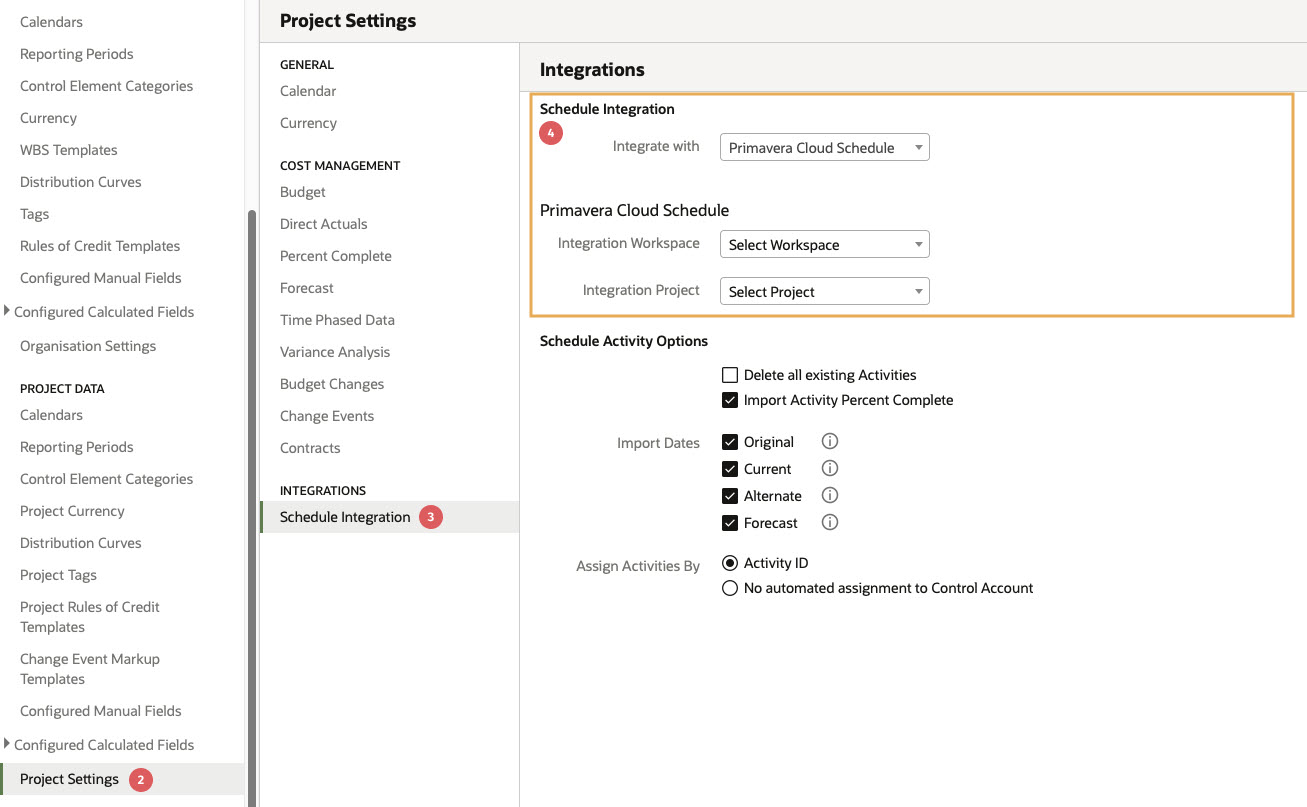1307x807 pixels.
Task: Uncheck the Alternate import date checkbox
Action: tap(730, 496)
